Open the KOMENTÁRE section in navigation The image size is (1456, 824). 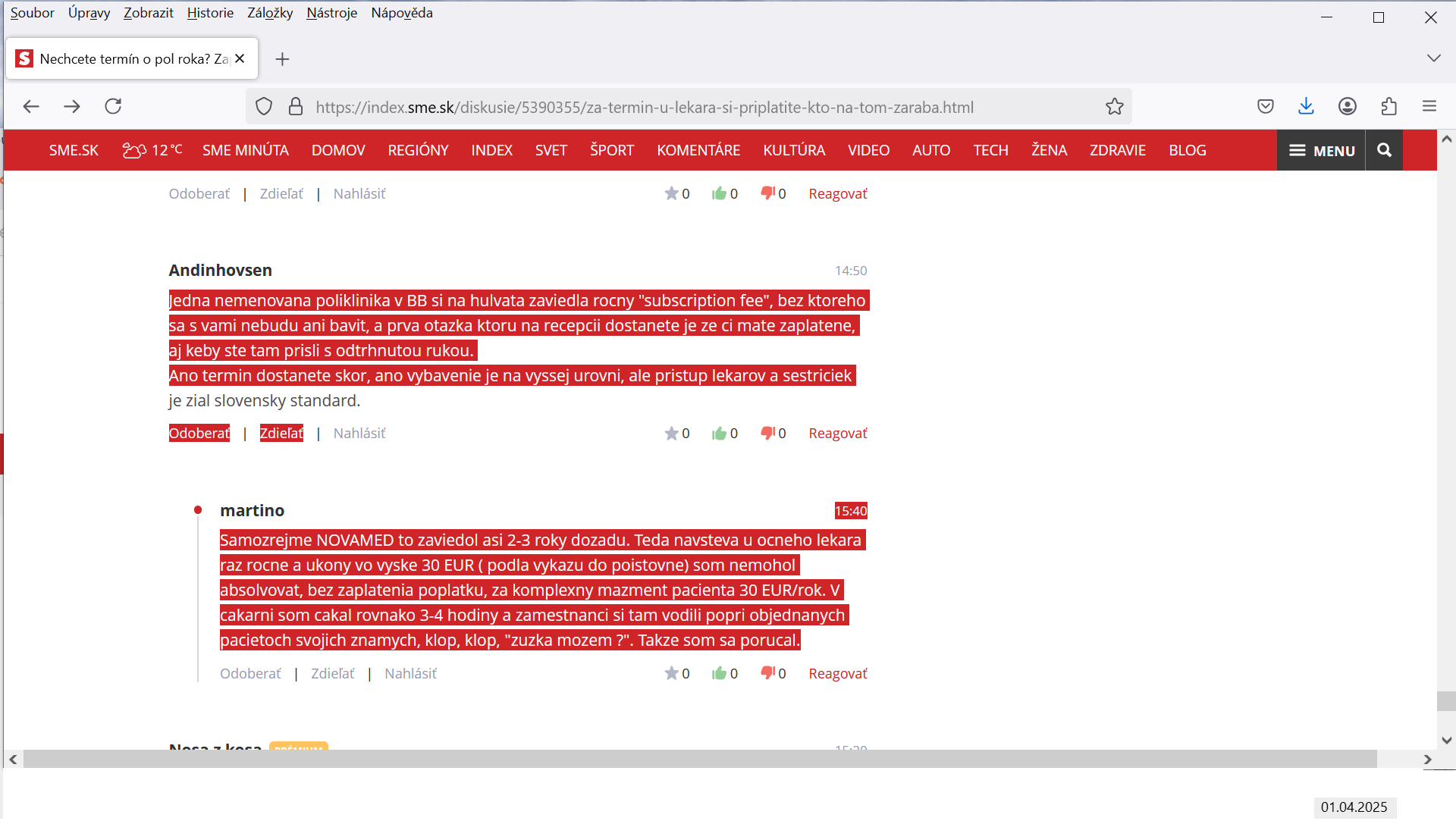698,150
